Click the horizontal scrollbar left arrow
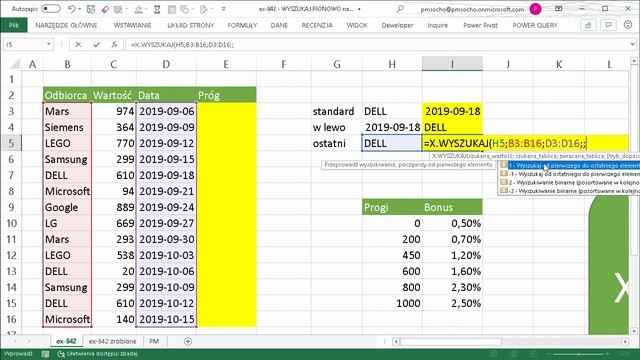Screen dimensions: 640x360 point(396,341)
